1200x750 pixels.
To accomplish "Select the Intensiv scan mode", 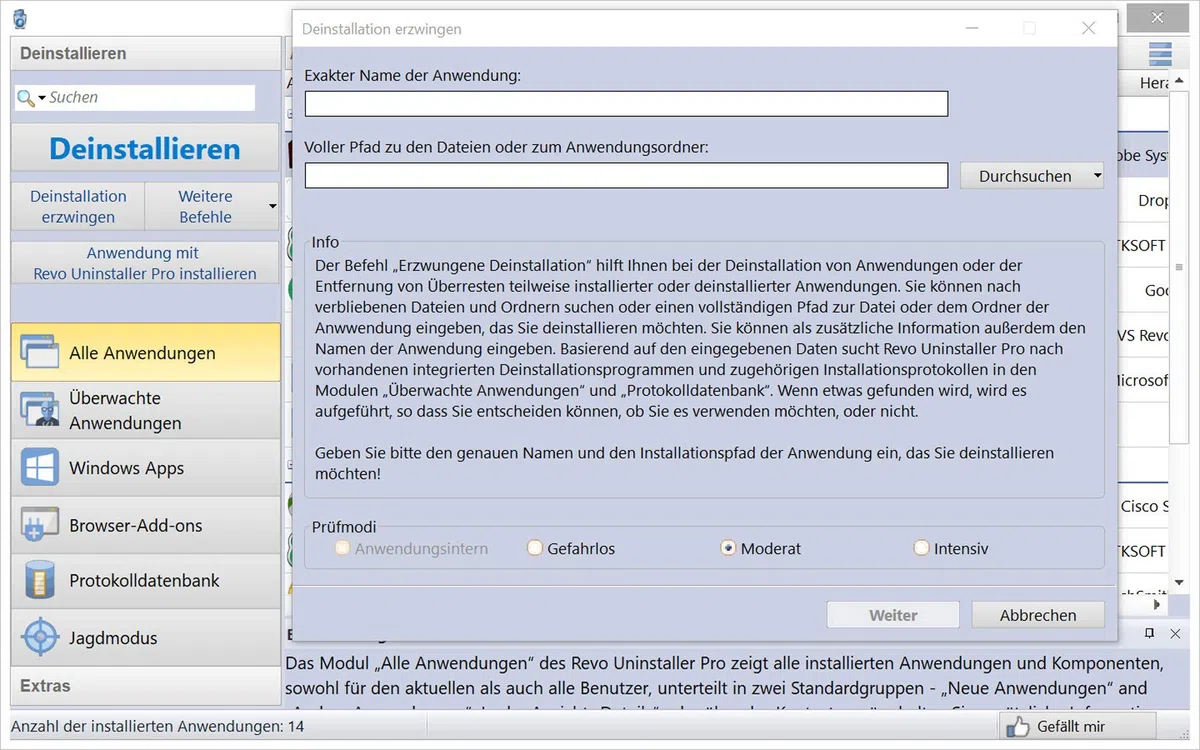I will coord(921,548).
